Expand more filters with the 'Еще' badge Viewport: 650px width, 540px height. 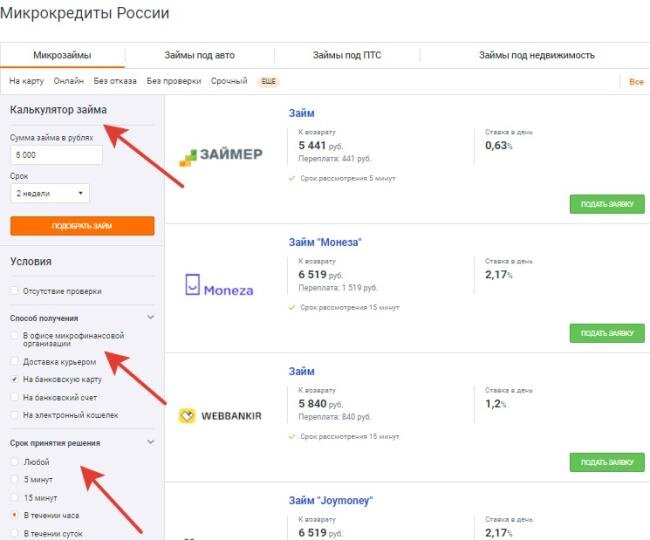click(x=267, y=81)
